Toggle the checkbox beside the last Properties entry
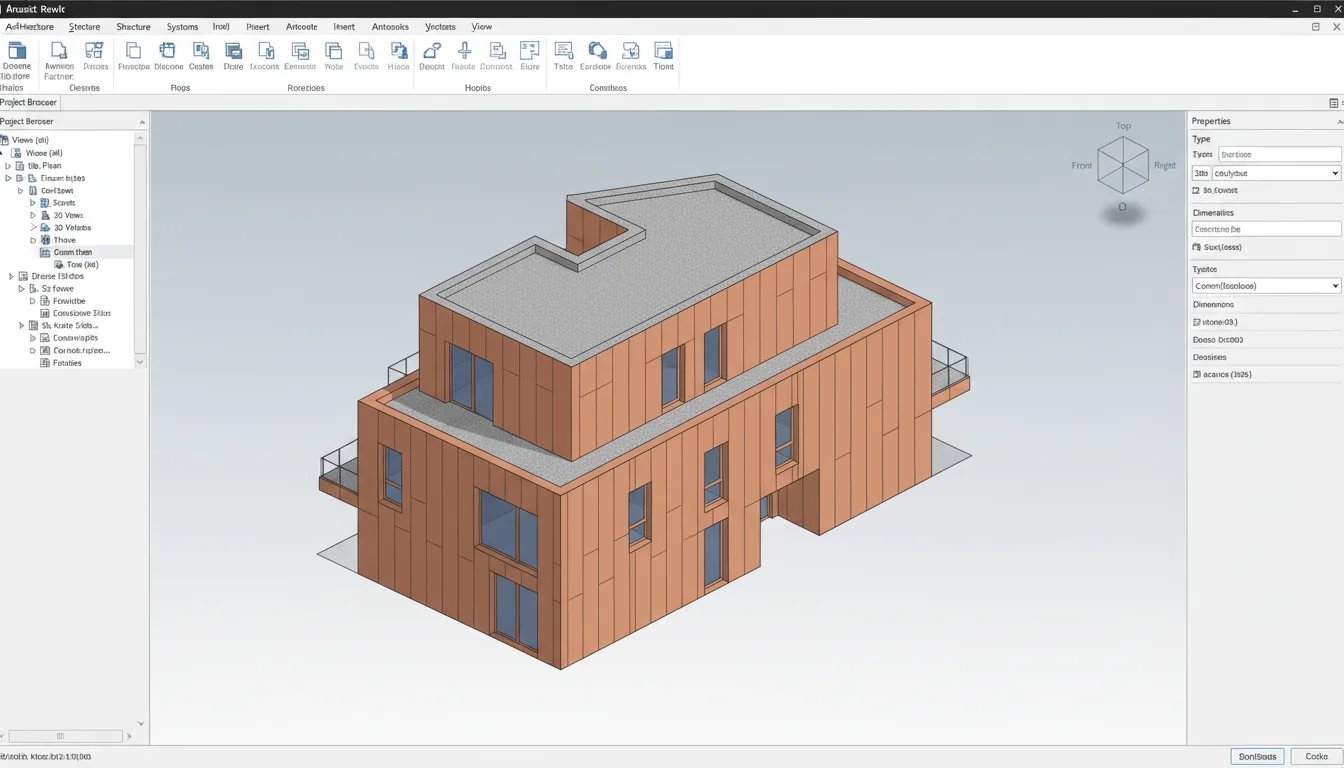 1196,374
